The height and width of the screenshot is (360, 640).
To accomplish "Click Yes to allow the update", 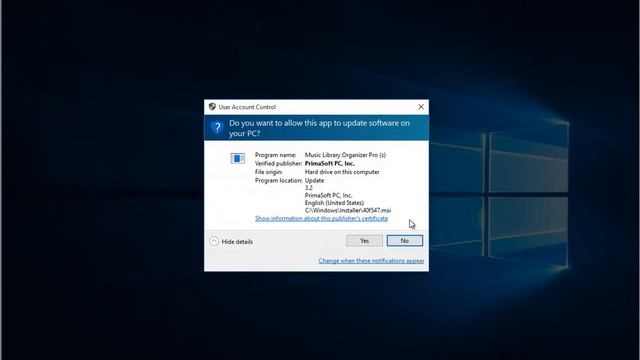I will [364, 241].
